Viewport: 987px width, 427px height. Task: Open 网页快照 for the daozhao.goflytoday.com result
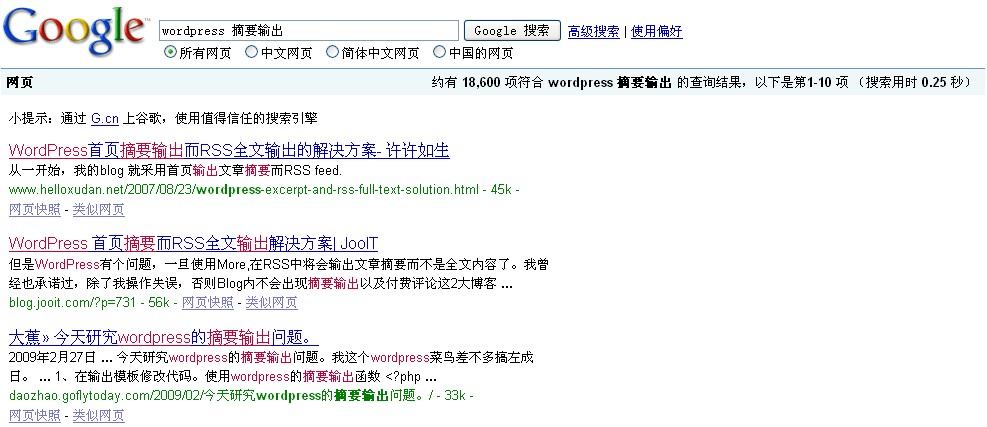[35, 415]
